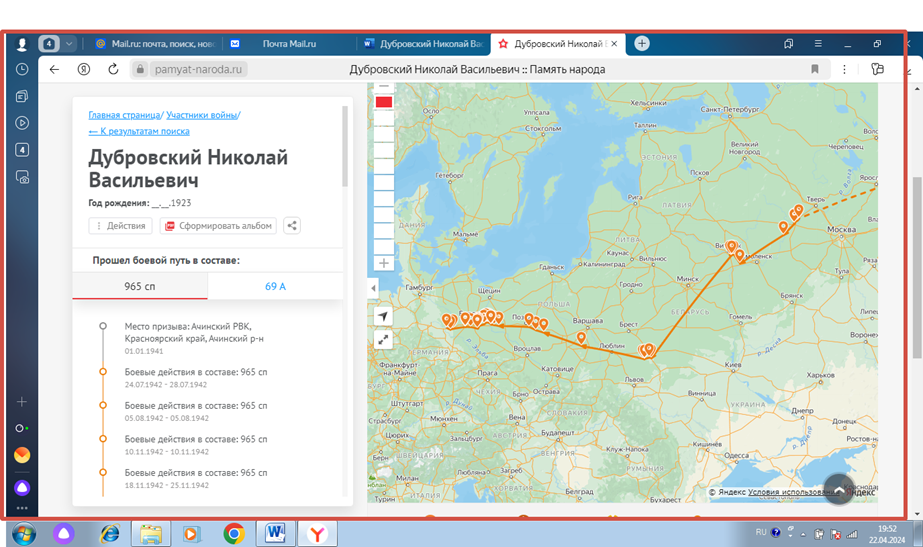
Task: Close the active Дубровский Николай tab
Action: click(x=614, y=44)
